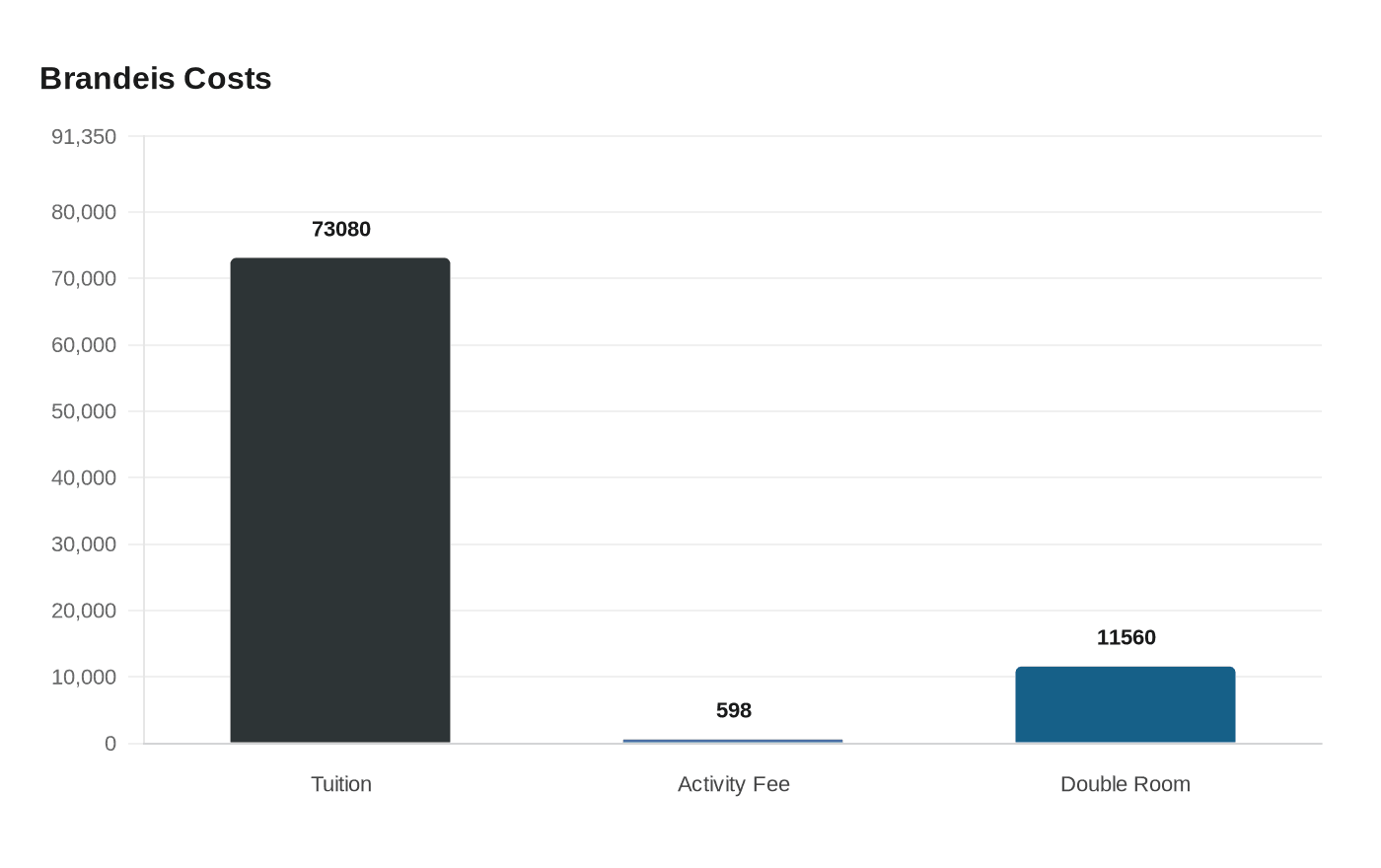Click the Double Room bar
The image size is (1381, 868).
[1126, 704]
